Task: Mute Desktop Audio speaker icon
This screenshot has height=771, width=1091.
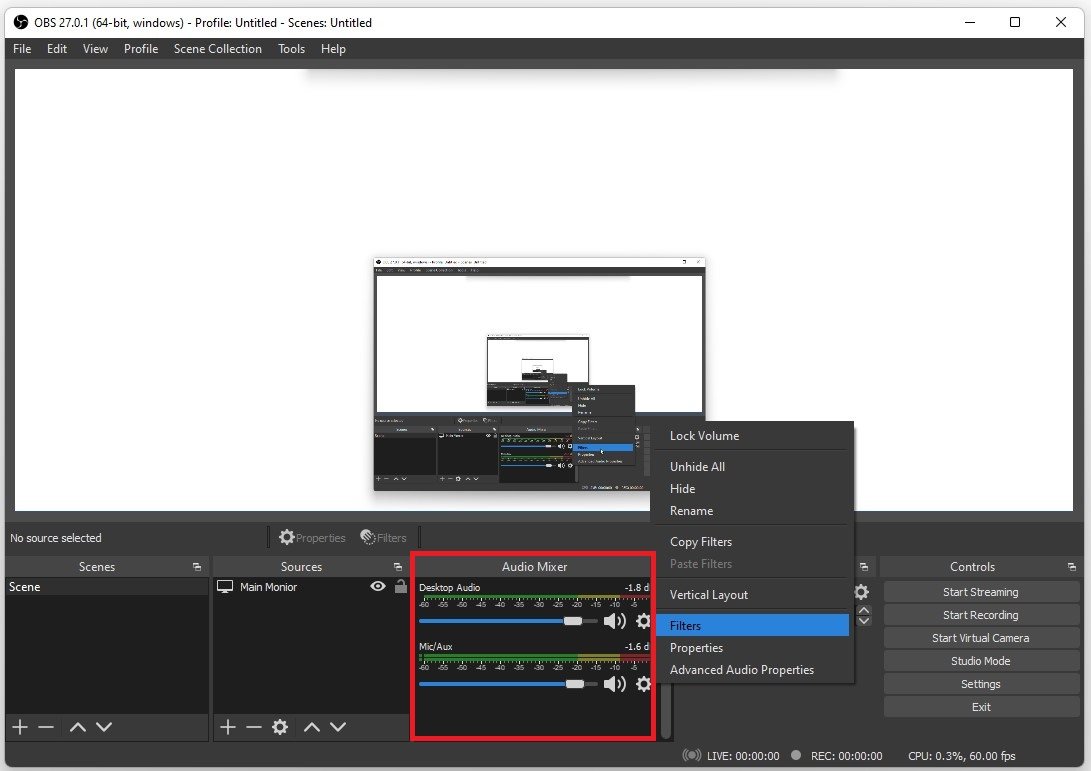Action: 614,621
